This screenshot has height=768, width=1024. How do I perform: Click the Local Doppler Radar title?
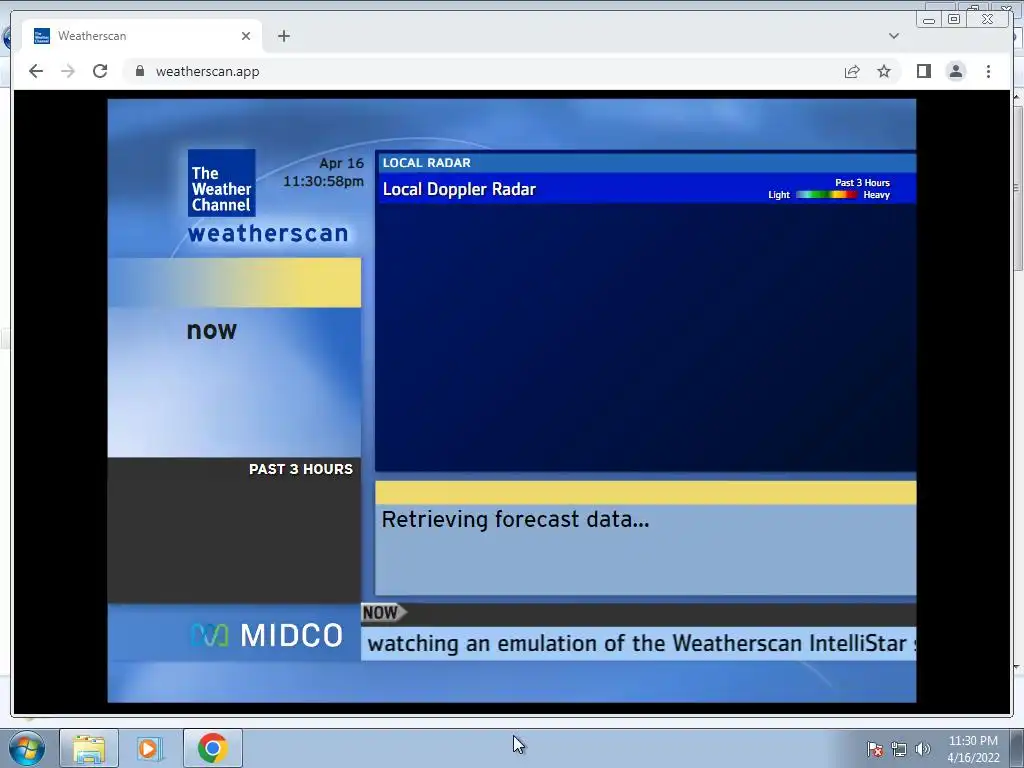[459, 189]
